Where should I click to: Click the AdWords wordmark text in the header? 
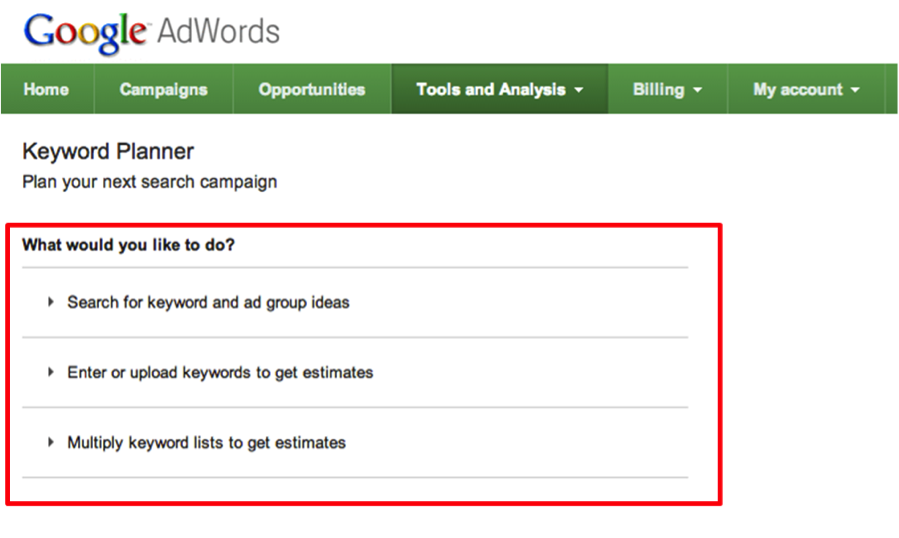pos(220,31)
